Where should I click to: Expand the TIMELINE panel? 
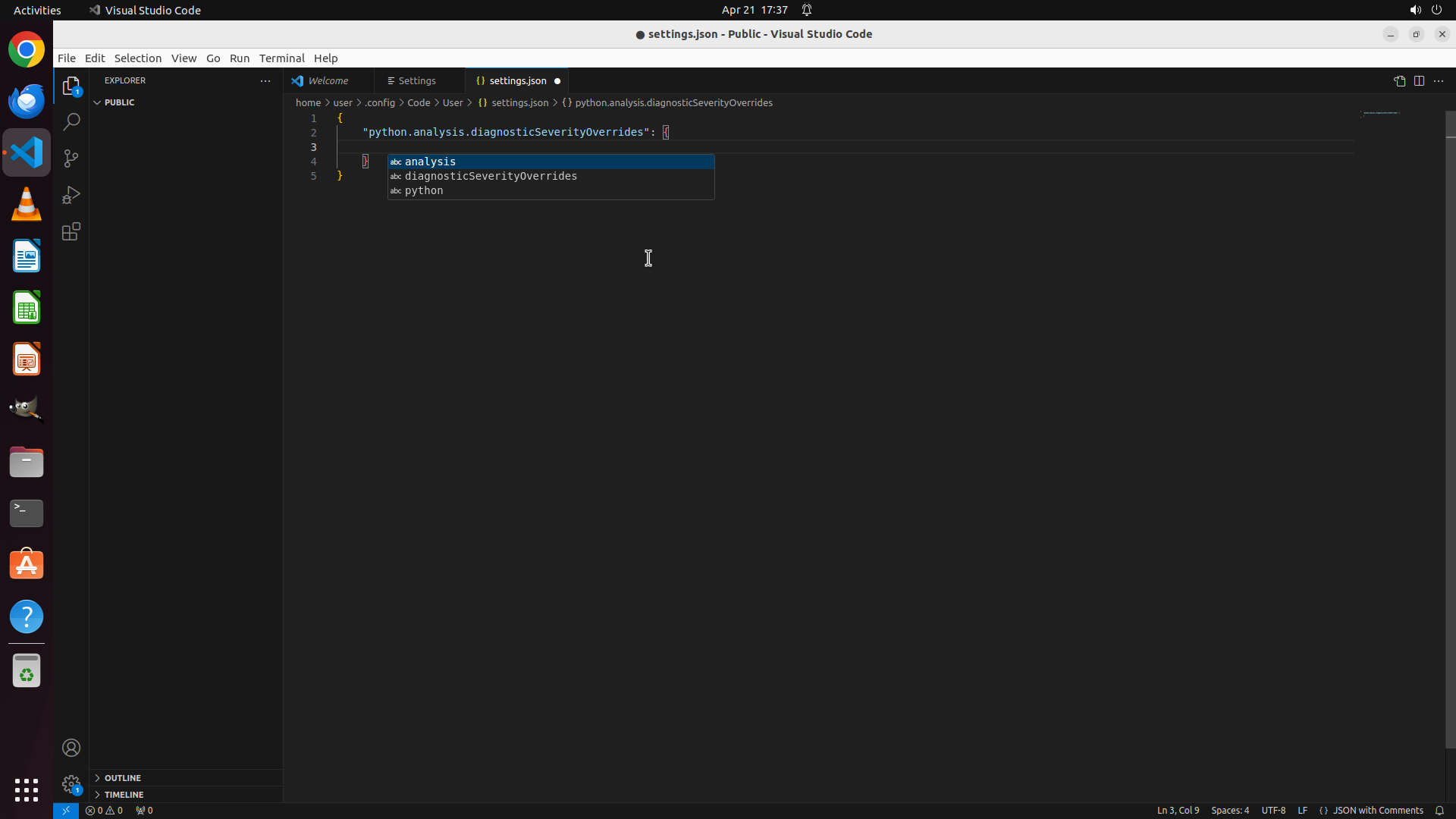pos(124,795)
